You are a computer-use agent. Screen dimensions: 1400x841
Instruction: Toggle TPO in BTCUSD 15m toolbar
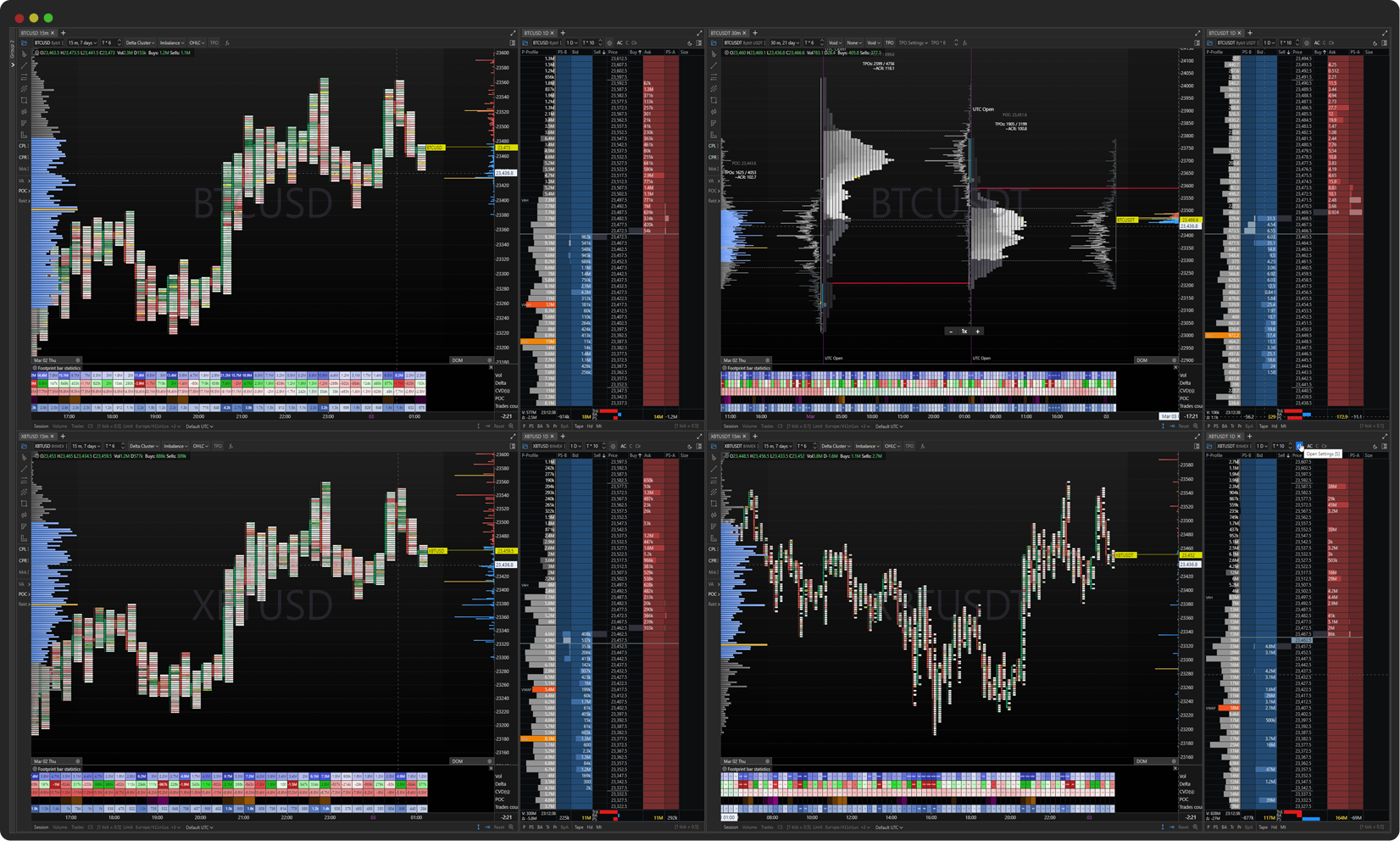tap(214, 42)
